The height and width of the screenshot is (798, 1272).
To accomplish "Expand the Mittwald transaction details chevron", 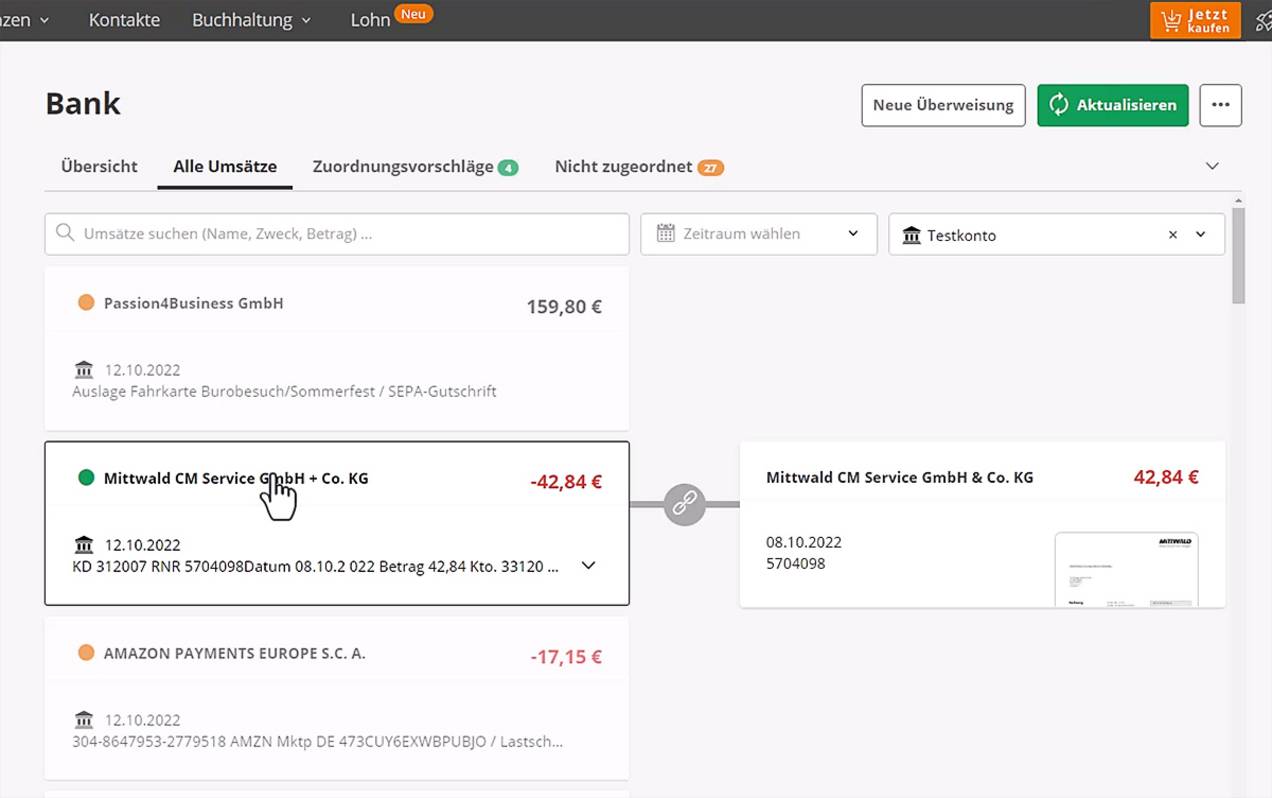I will point(589,566).
